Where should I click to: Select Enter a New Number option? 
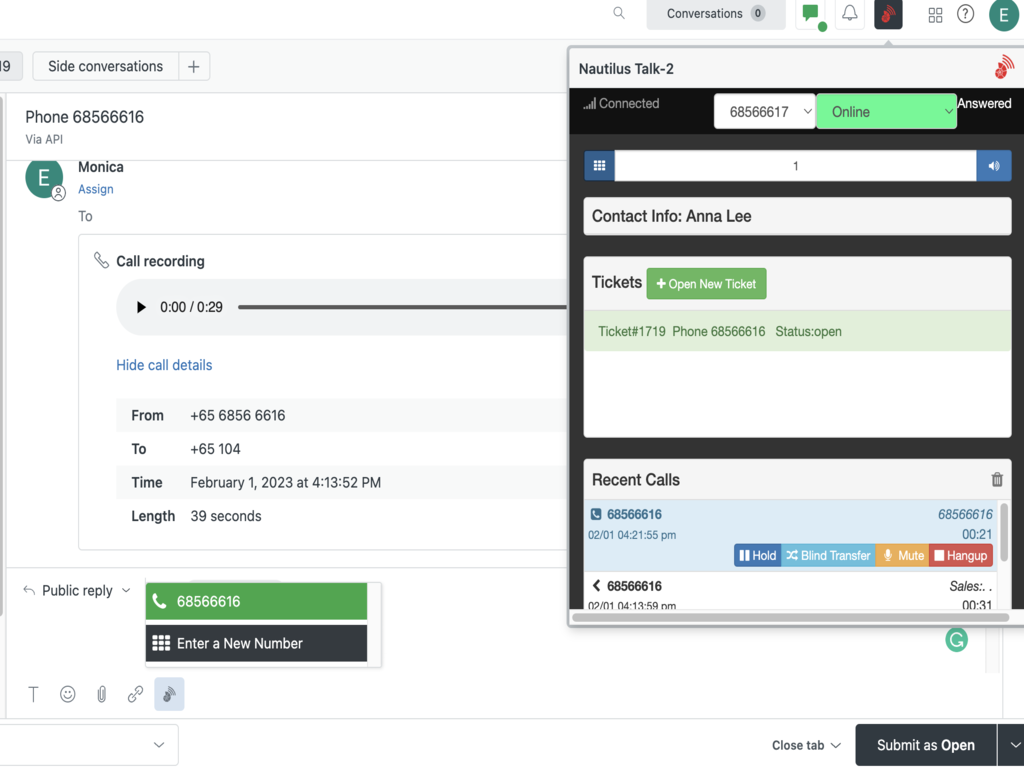pyautogui.click(x=256, y=644)
